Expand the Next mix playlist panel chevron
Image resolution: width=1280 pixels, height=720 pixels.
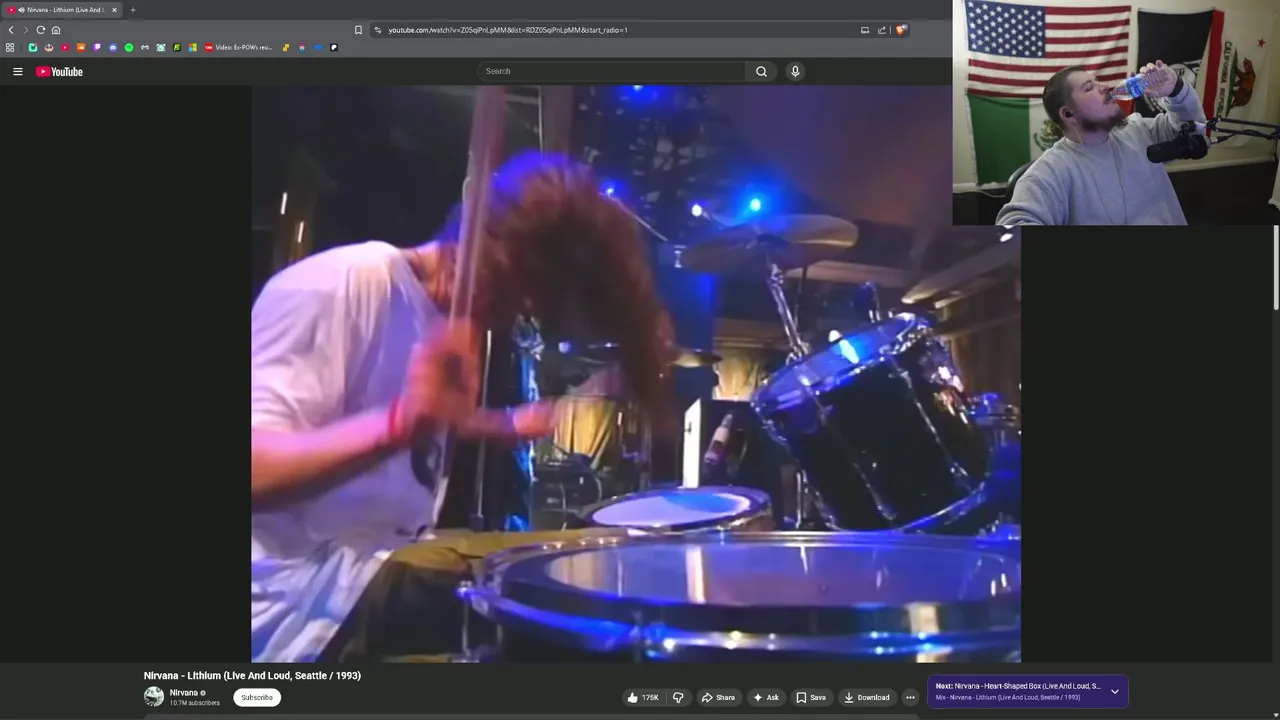[x=1115, y=691]
